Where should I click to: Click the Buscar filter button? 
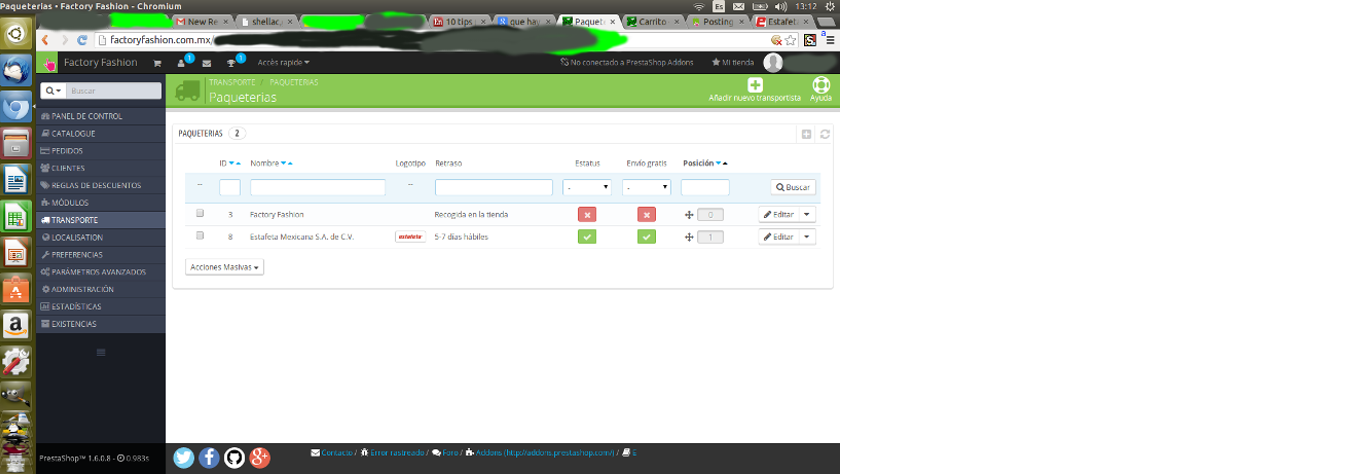pos(793,187)
